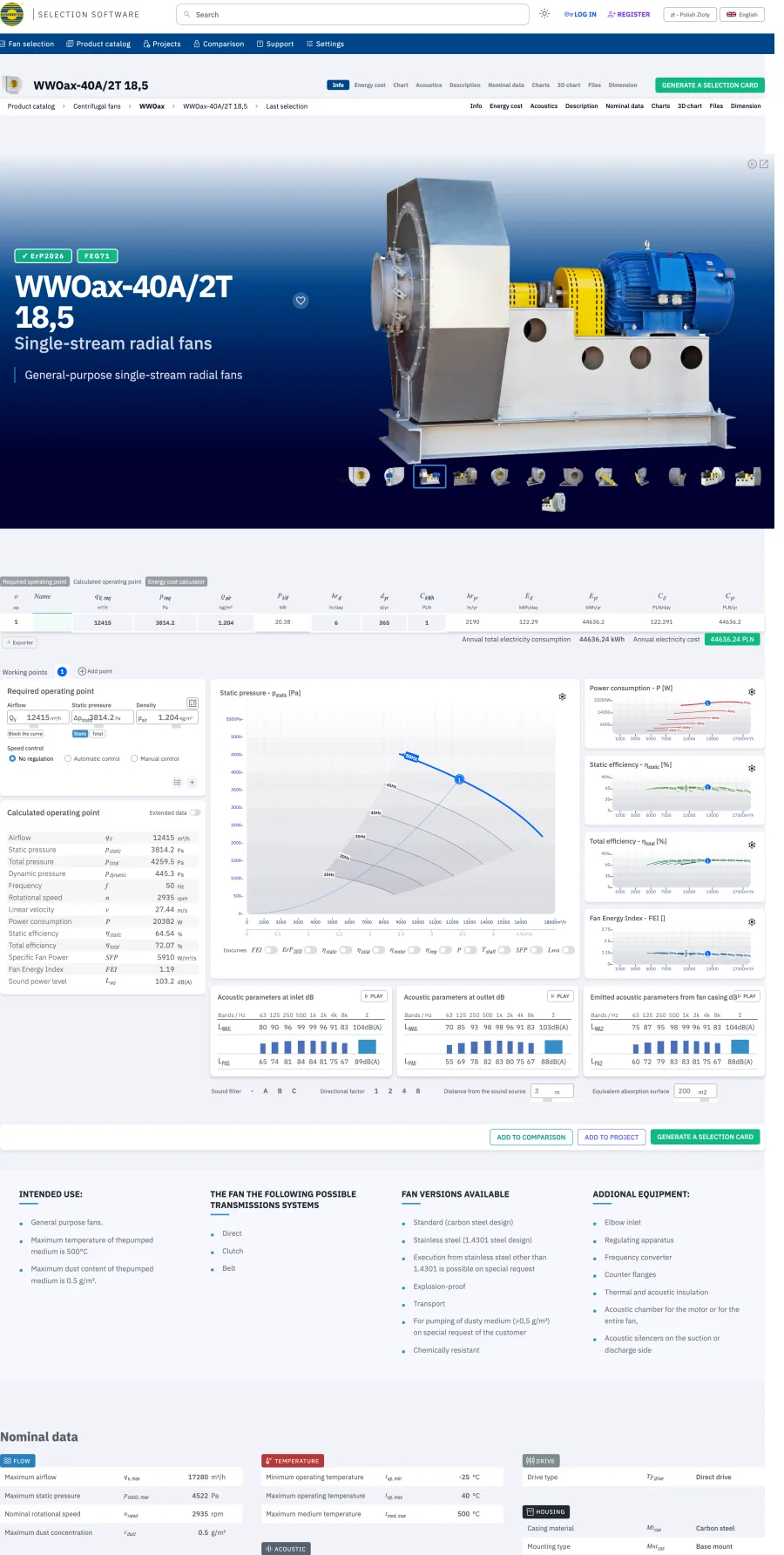Image resolution: width=784 pixels, height=1555 pixels.
Task: Enable the Lwa isocurves toggle
Action: (569, 950)
